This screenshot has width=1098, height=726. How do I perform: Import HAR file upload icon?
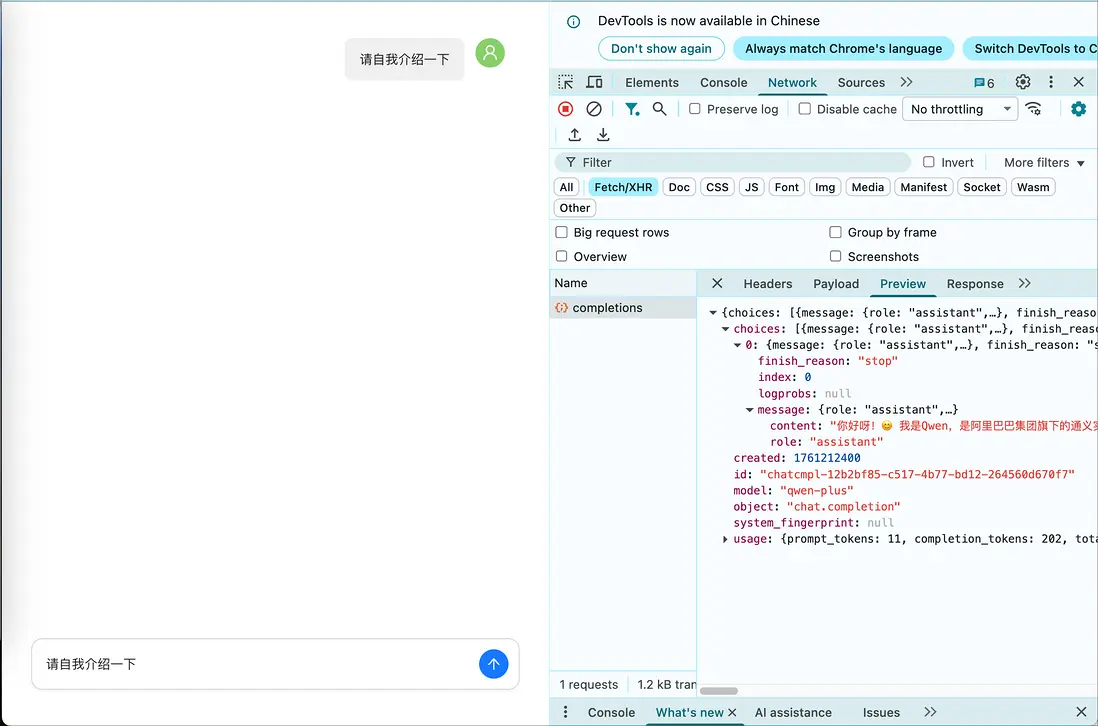[x=575, y=135]
